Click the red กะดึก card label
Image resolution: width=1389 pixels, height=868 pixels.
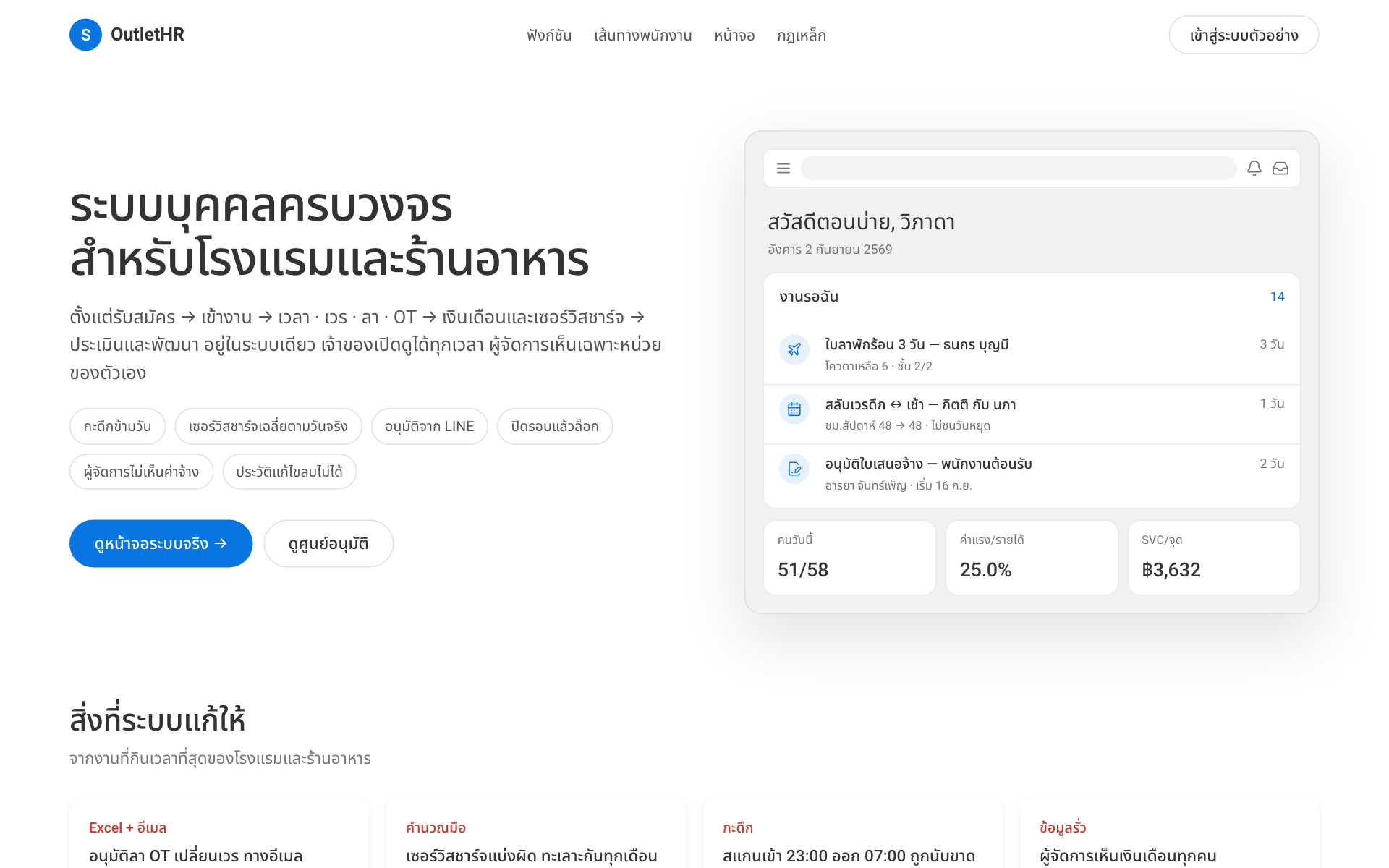pos(738,827)
